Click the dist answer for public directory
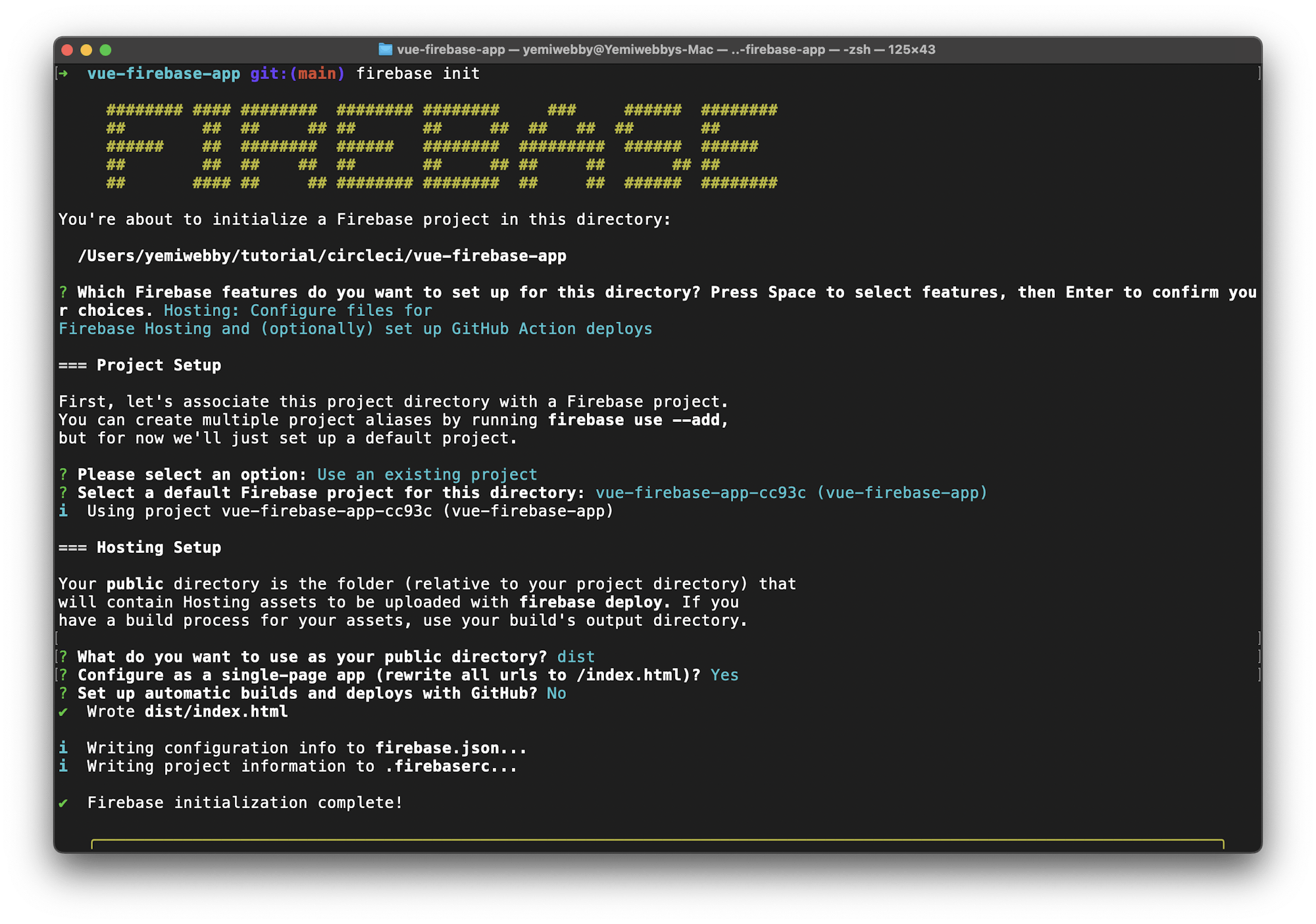This screenshot has width=1316, height=924. click(576, 656)
